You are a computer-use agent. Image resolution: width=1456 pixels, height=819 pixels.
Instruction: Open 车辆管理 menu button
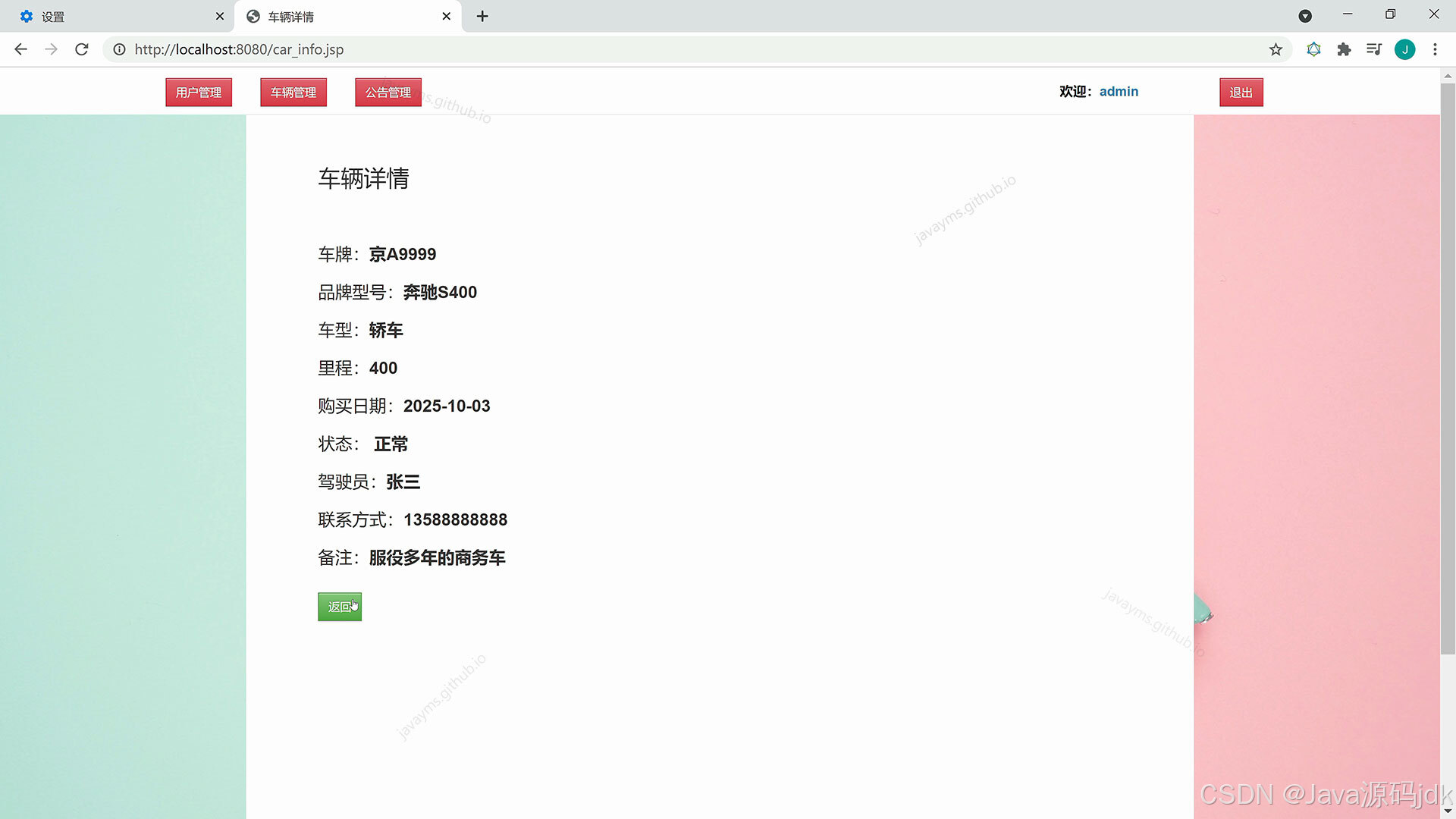293,93
